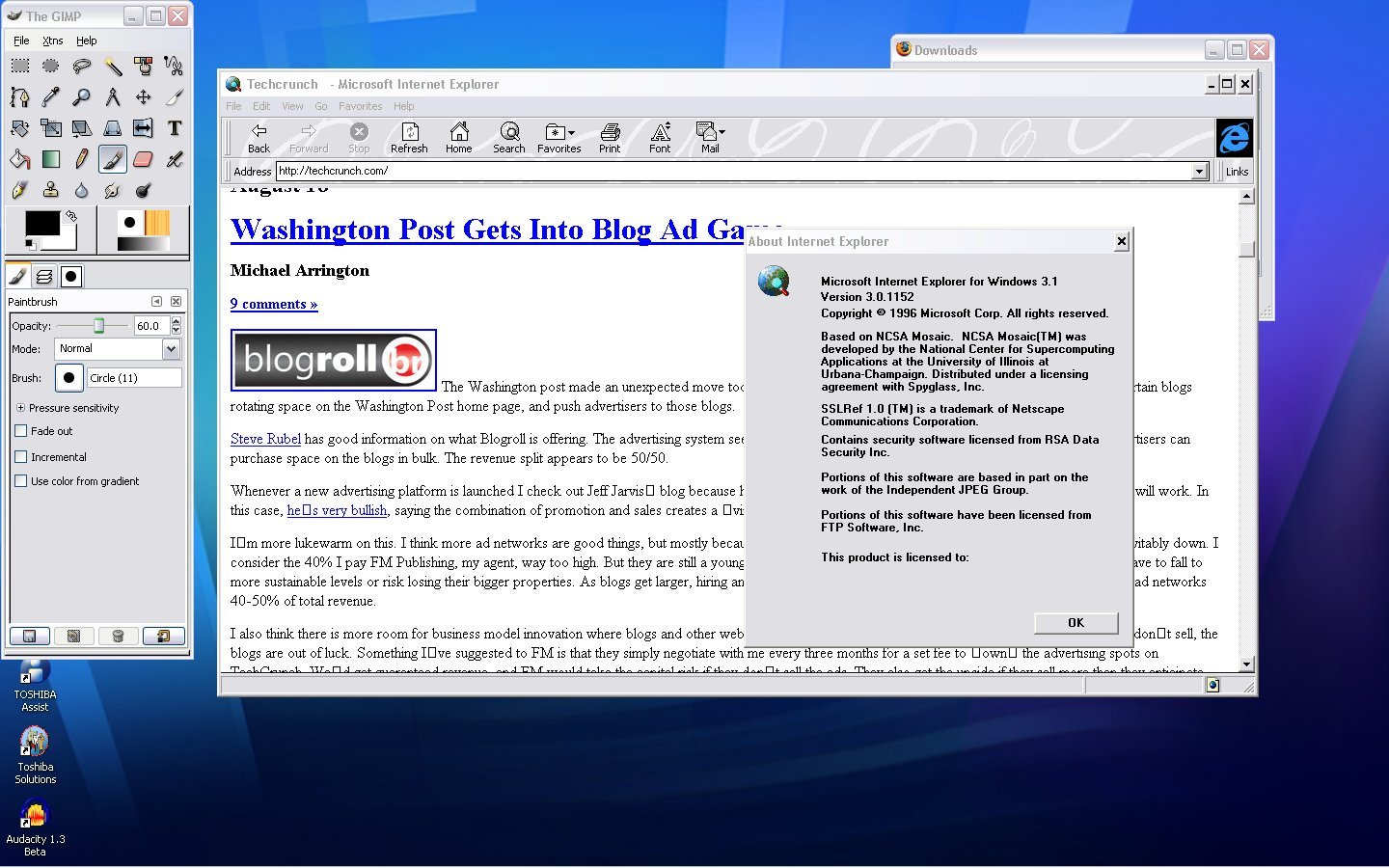Choose the Pencil tool
Screen dimensions: 1389x868
pos(82,159)
